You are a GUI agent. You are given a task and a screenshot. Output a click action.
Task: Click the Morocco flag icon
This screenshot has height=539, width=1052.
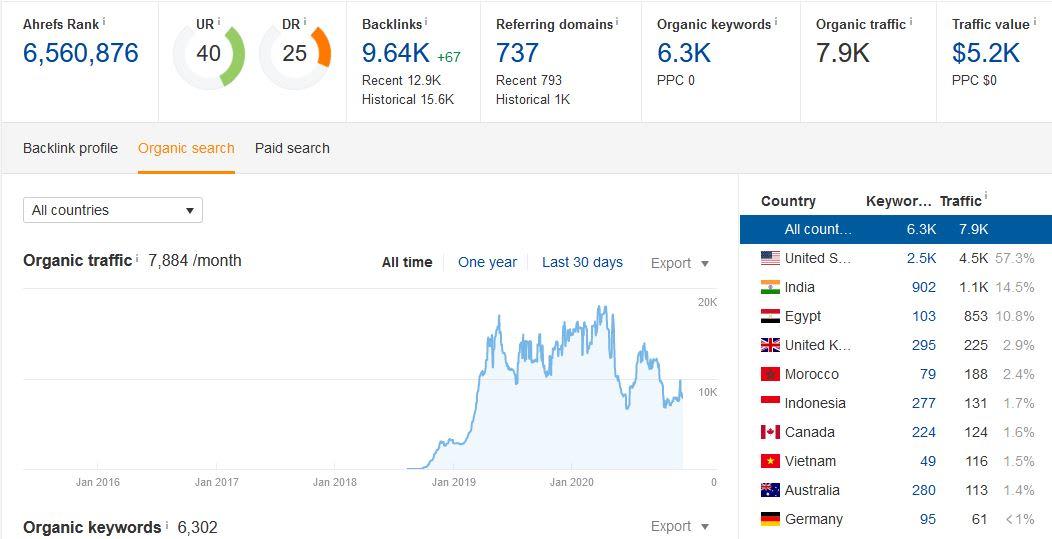click(x=770, y=374)
